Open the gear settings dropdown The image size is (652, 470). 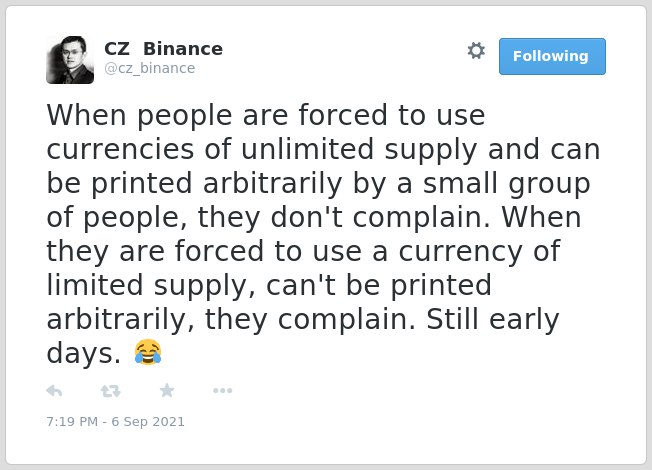coord(476,51)
